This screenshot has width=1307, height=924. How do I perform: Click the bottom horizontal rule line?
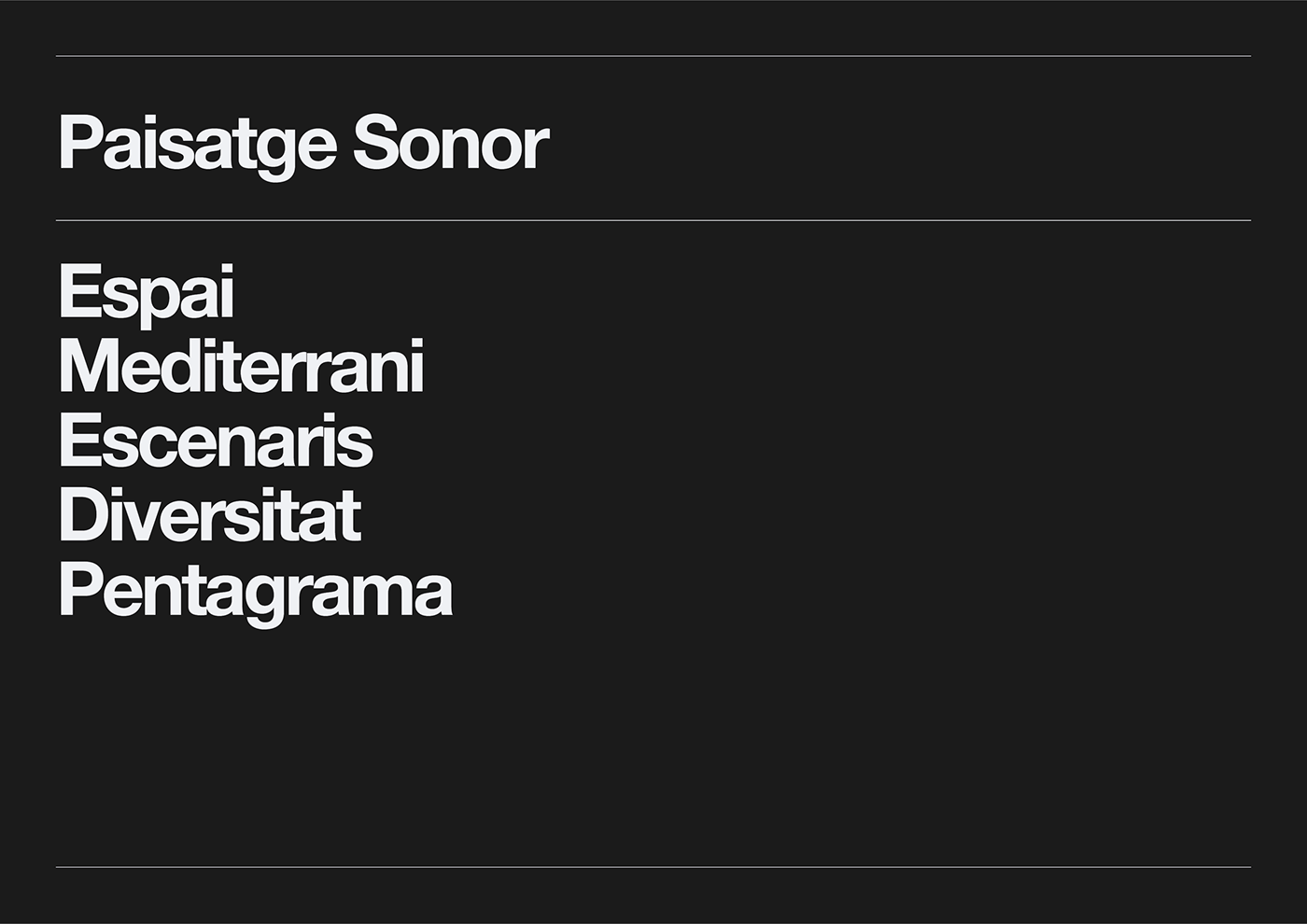(653, 867)
